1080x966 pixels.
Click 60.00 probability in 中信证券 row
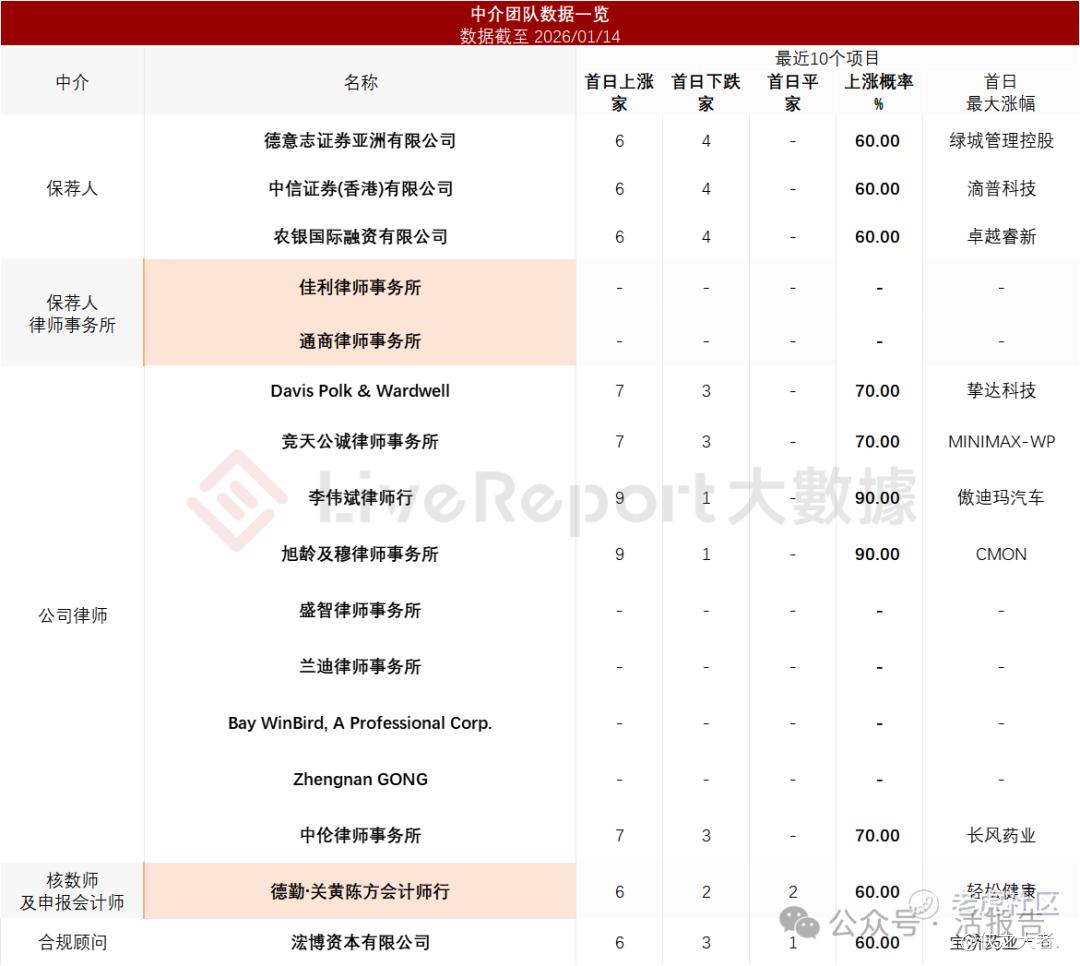click(x=877, y=189)
